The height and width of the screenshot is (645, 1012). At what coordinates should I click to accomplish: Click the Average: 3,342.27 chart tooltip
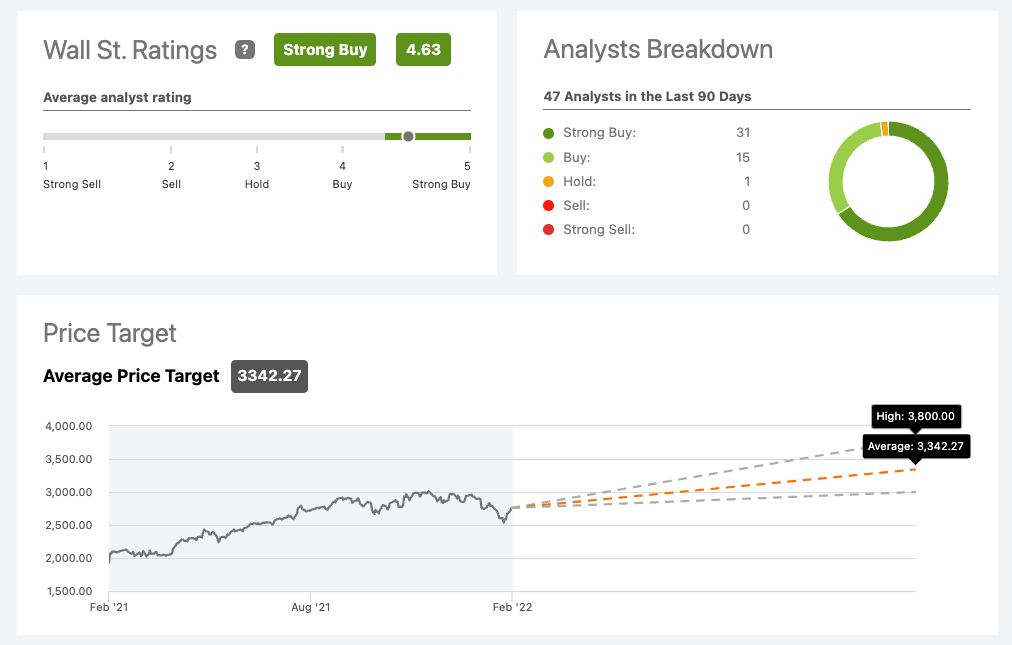pyautogui.click(x=915, y=446)
